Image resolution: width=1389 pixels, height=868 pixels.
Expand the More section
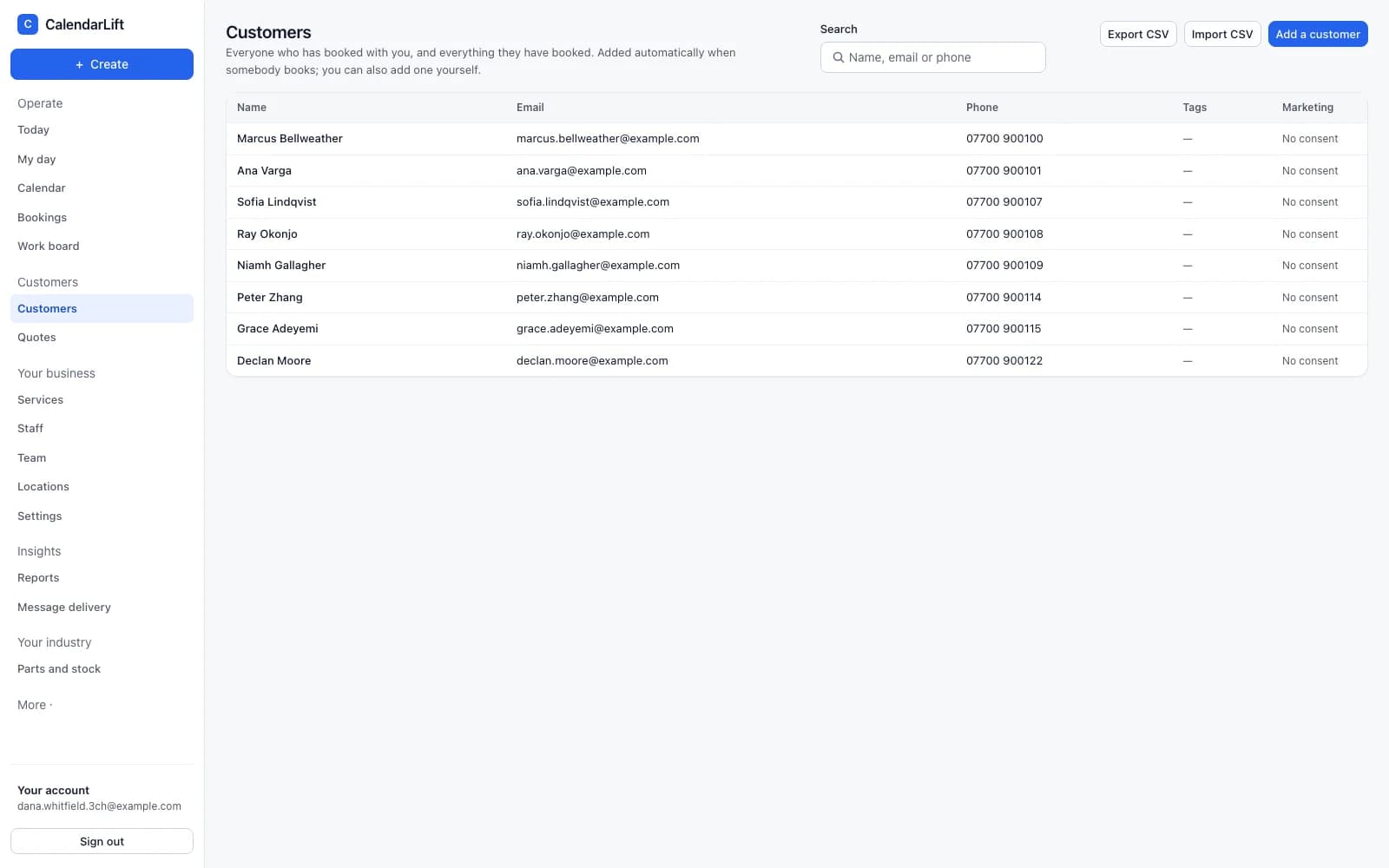[x=35, y=705]
